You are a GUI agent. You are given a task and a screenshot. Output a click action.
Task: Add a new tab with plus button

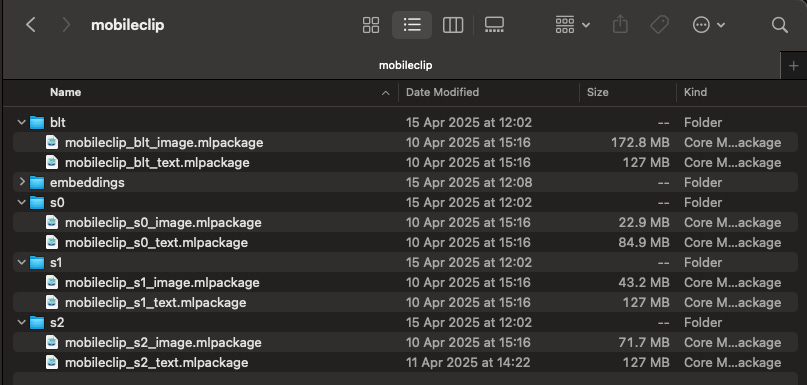tap(793, 66)
